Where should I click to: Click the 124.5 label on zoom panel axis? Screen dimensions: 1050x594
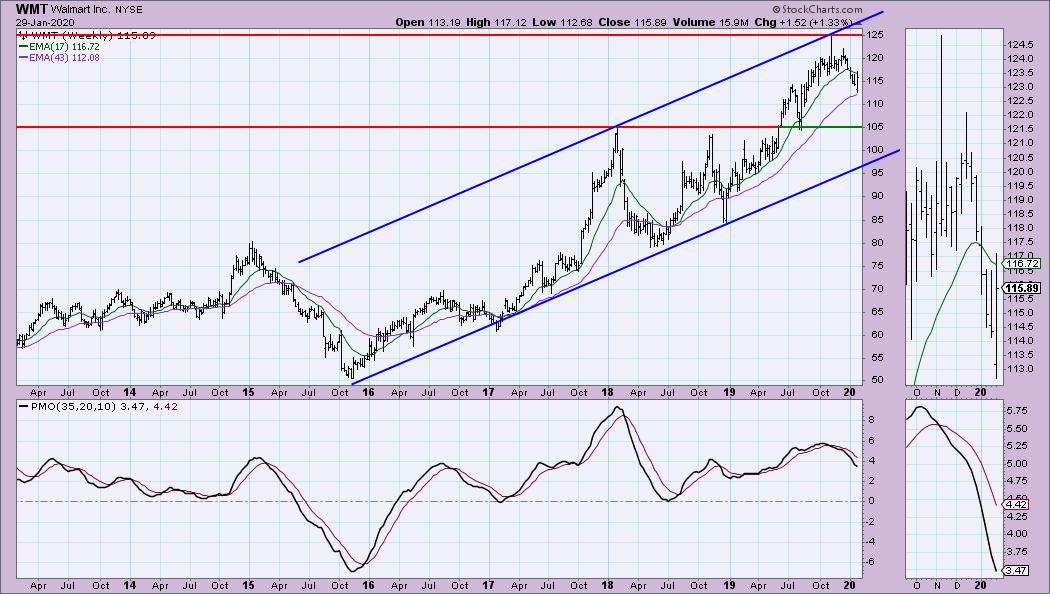[1020, 45]
